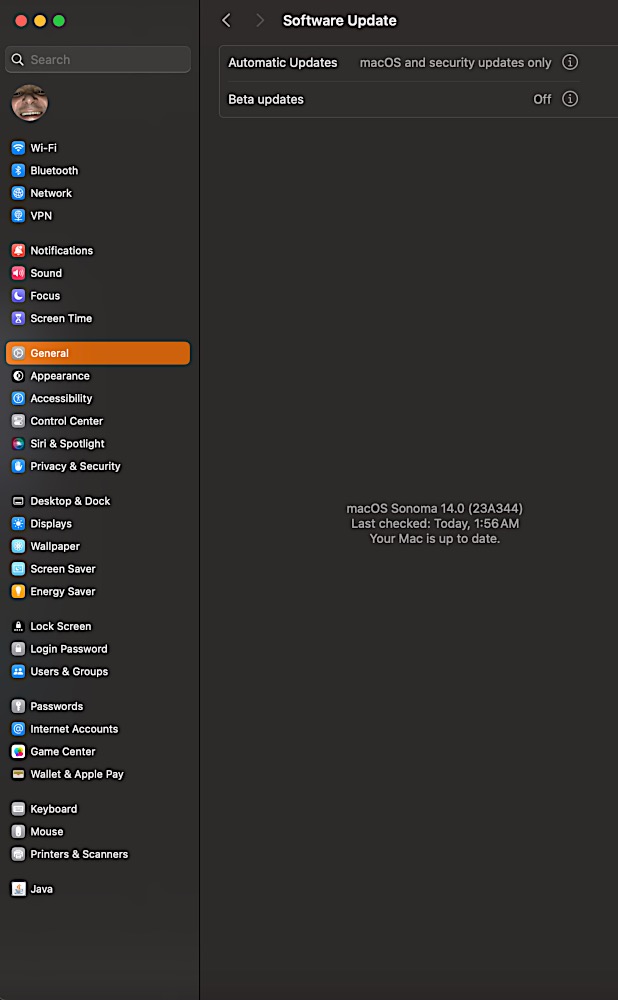Select Energy Saver in sidebar
Viewport: 618px width, 1000px height.
63,592
